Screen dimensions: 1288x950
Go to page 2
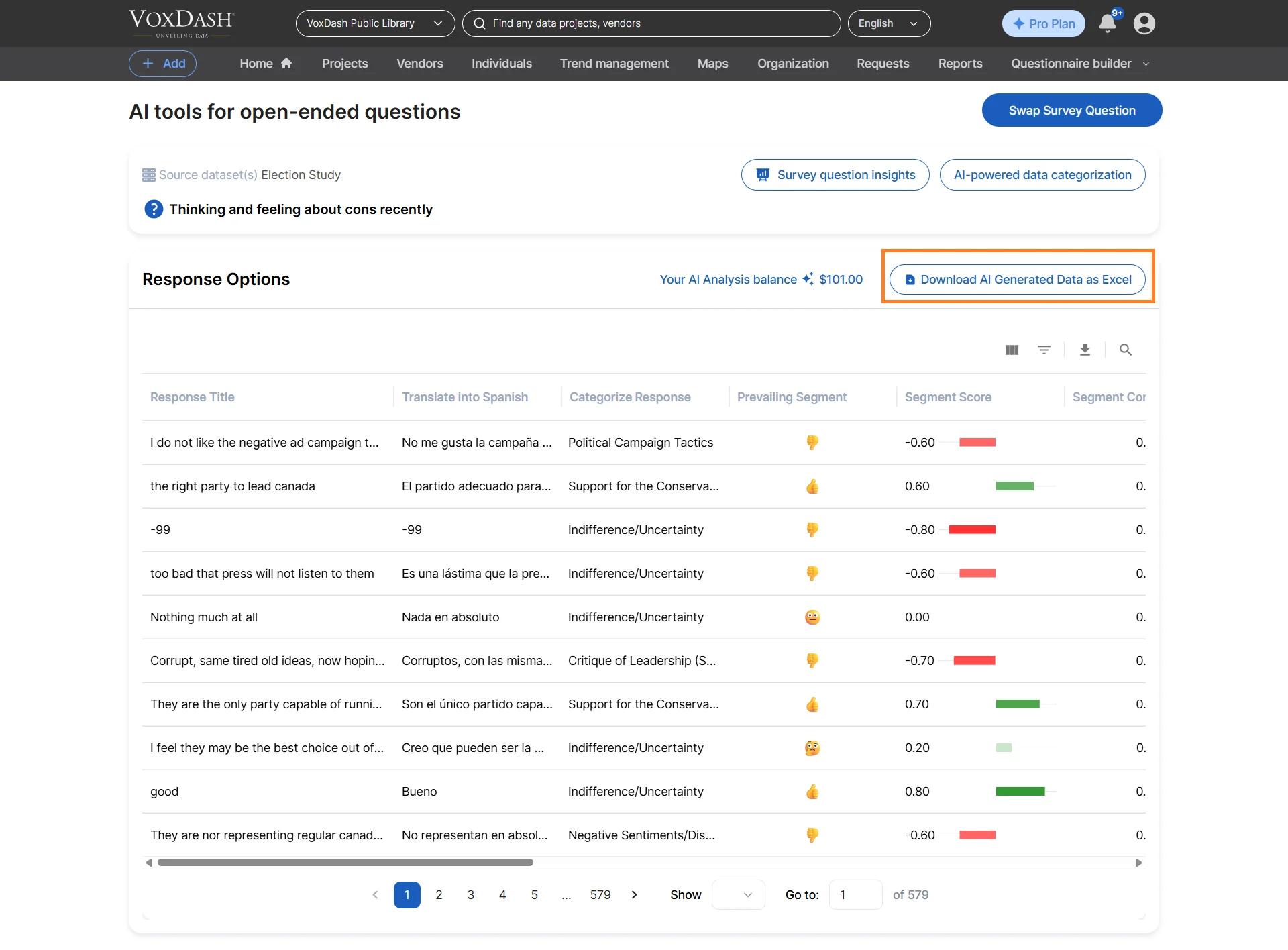(x=439, y=894)
